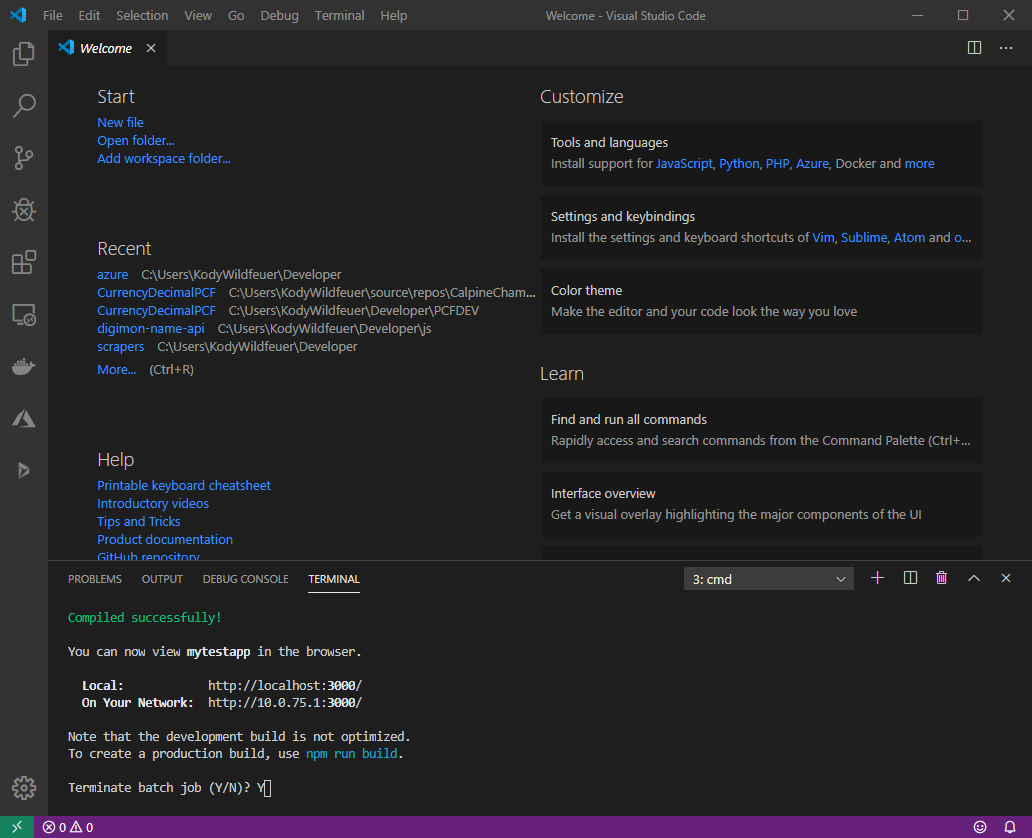
Task: Click Add workspace folder... link
Action: [x=164, y=159]
